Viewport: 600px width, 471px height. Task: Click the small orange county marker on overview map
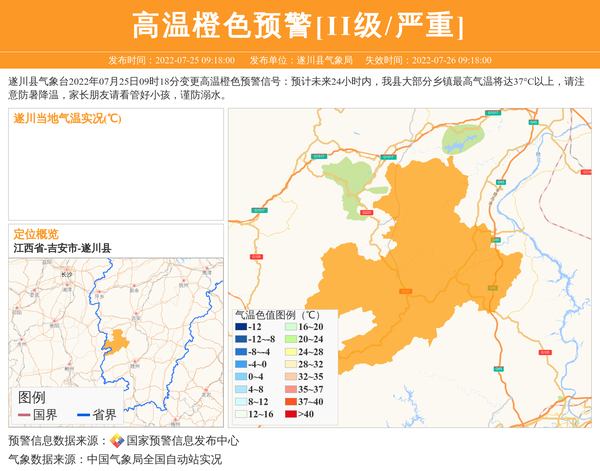click(x=116, y=340)
